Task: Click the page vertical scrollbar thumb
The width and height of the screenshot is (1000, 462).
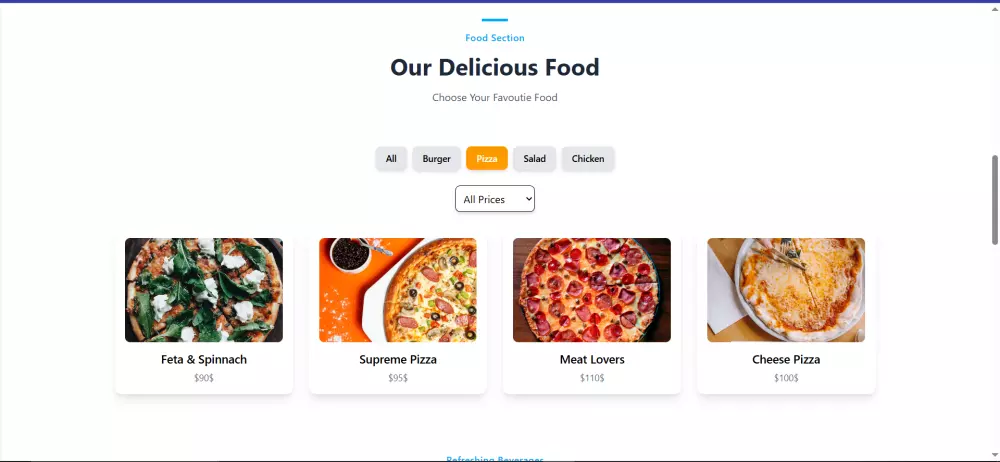Action: coord(995,199)
